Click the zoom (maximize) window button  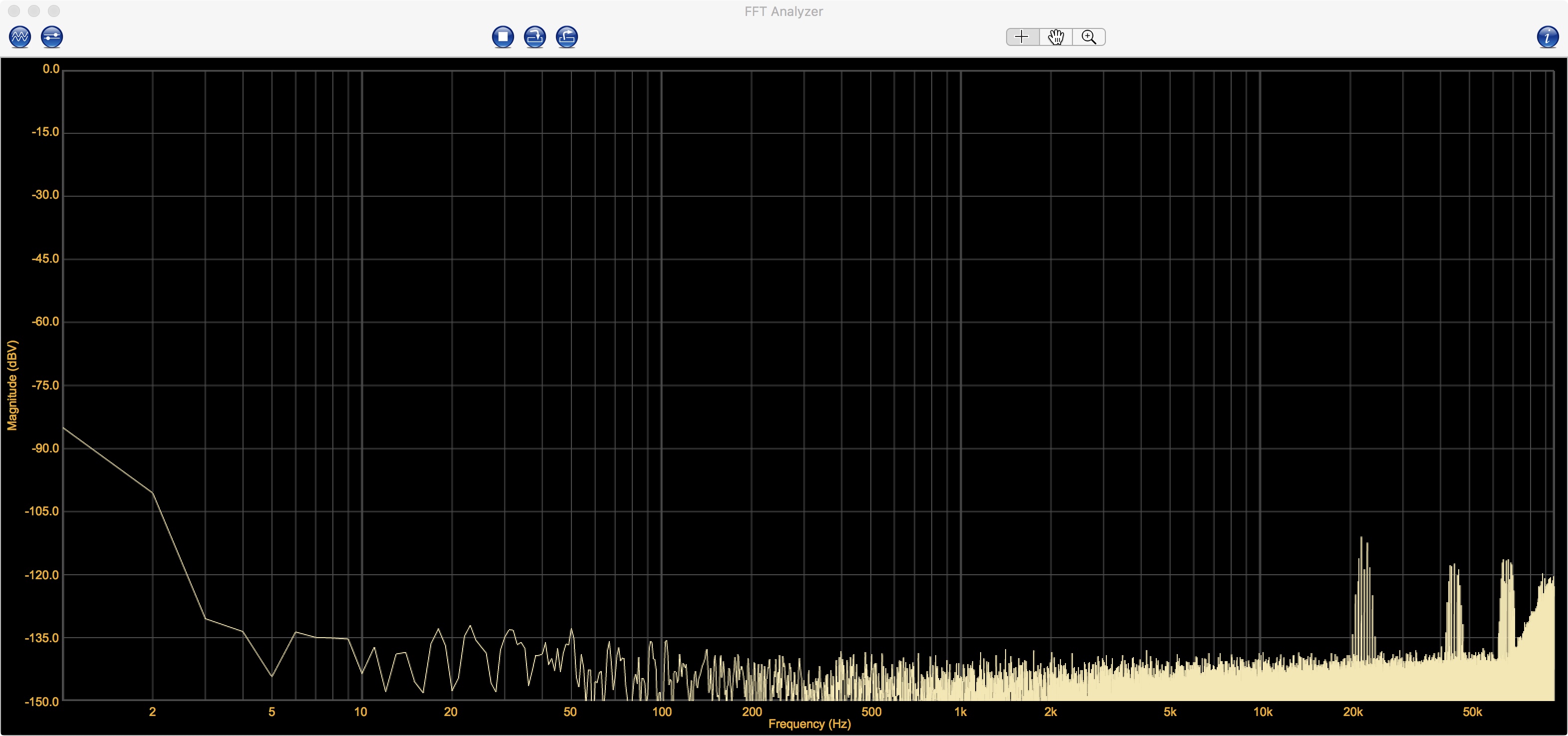coord(54,11)
